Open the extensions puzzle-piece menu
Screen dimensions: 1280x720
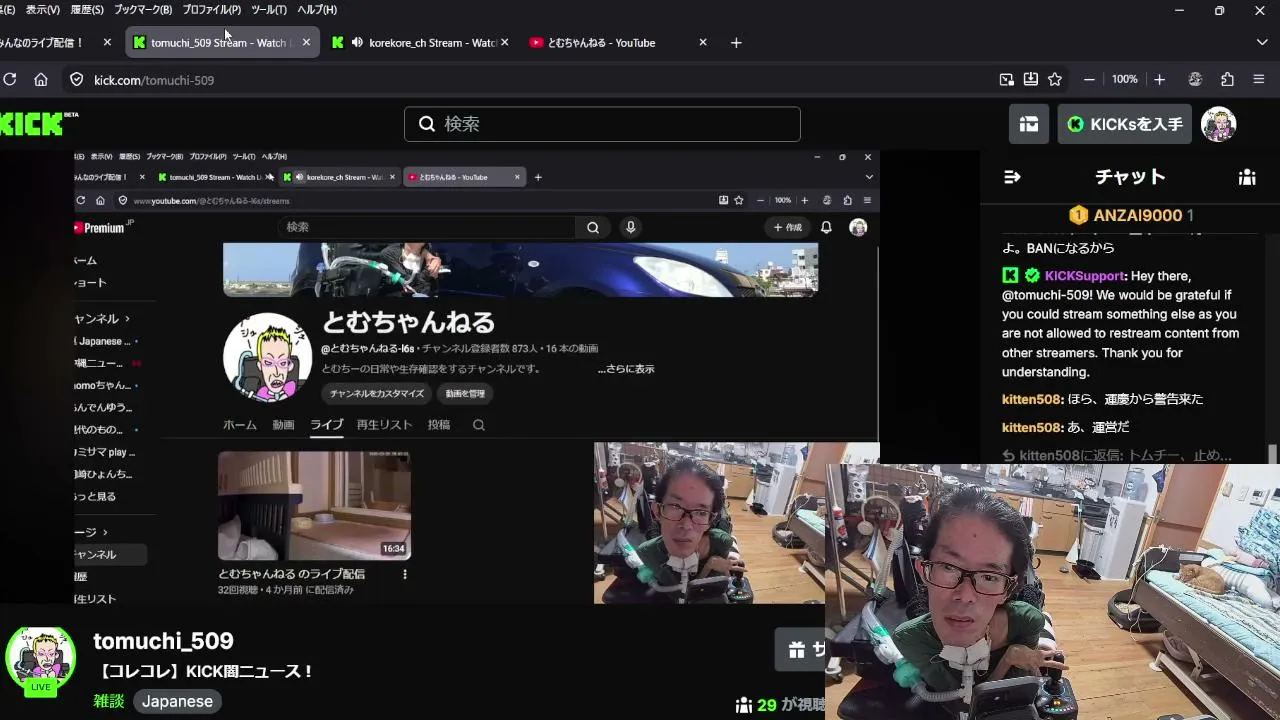coord(1227,79)
